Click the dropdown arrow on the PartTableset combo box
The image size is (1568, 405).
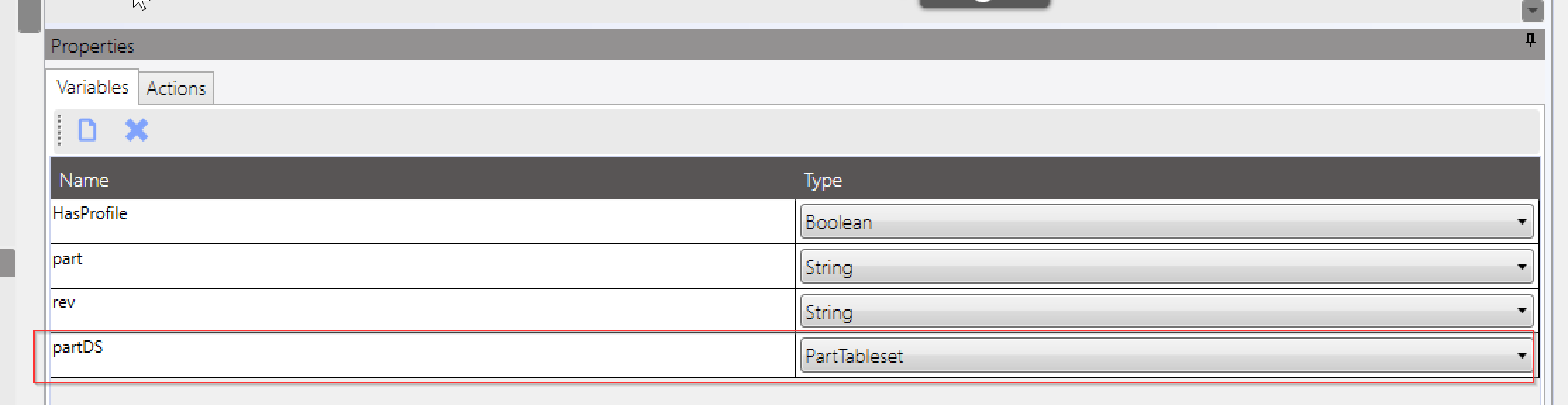[x=1522, y=356]
